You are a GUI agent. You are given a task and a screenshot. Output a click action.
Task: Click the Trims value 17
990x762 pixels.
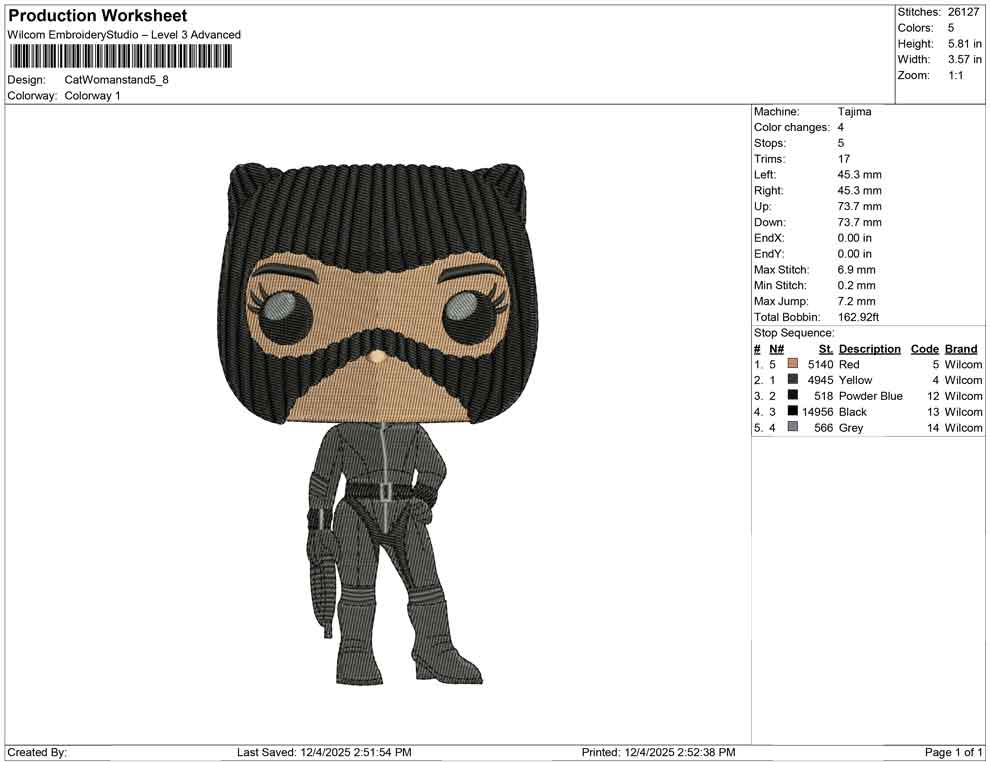click(844, 159)
